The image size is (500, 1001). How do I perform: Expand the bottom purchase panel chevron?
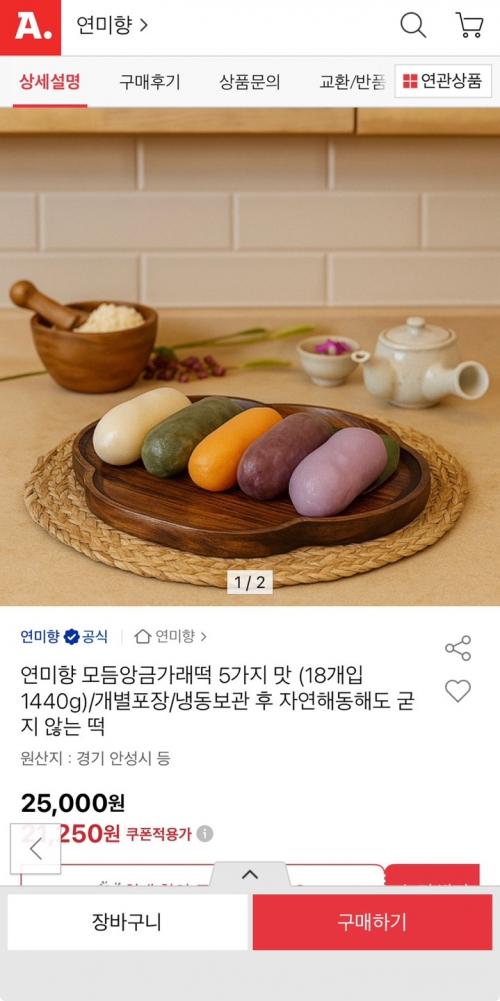point(250,875)
